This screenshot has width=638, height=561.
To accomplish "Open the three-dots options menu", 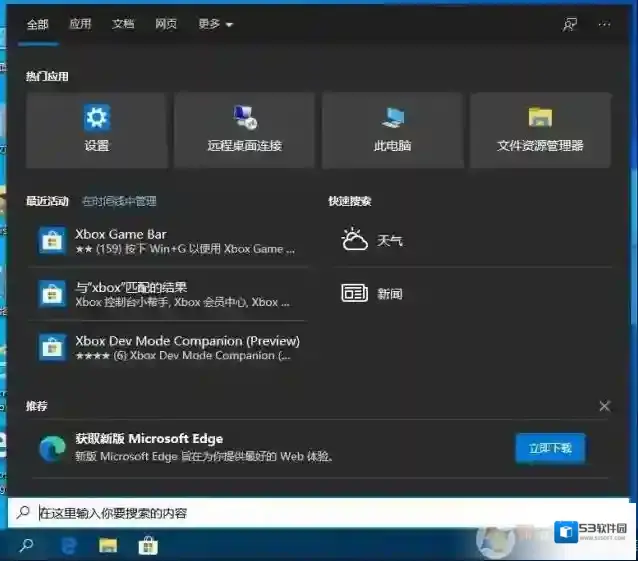I will (x=604, y=24).
